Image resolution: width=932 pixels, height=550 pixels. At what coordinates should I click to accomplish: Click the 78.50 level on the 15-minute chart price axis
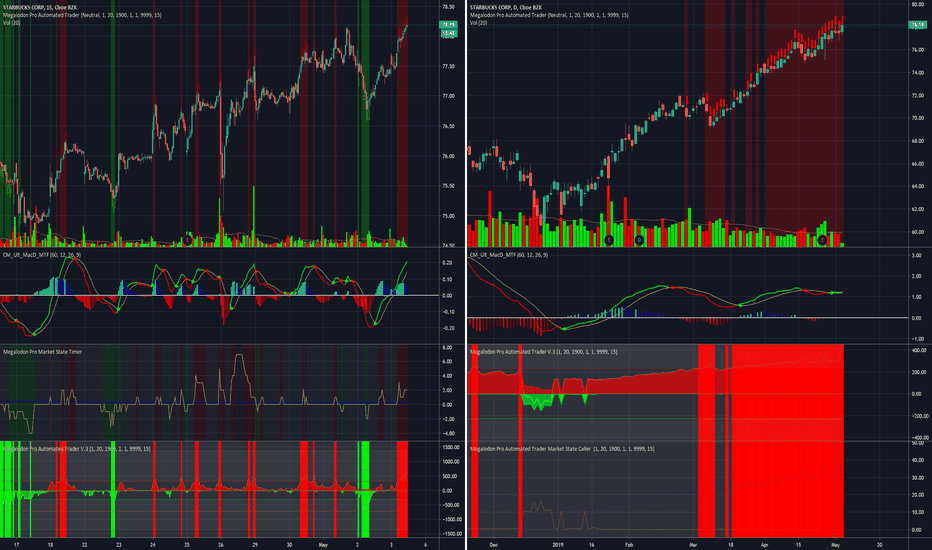[x=448, y=7]
